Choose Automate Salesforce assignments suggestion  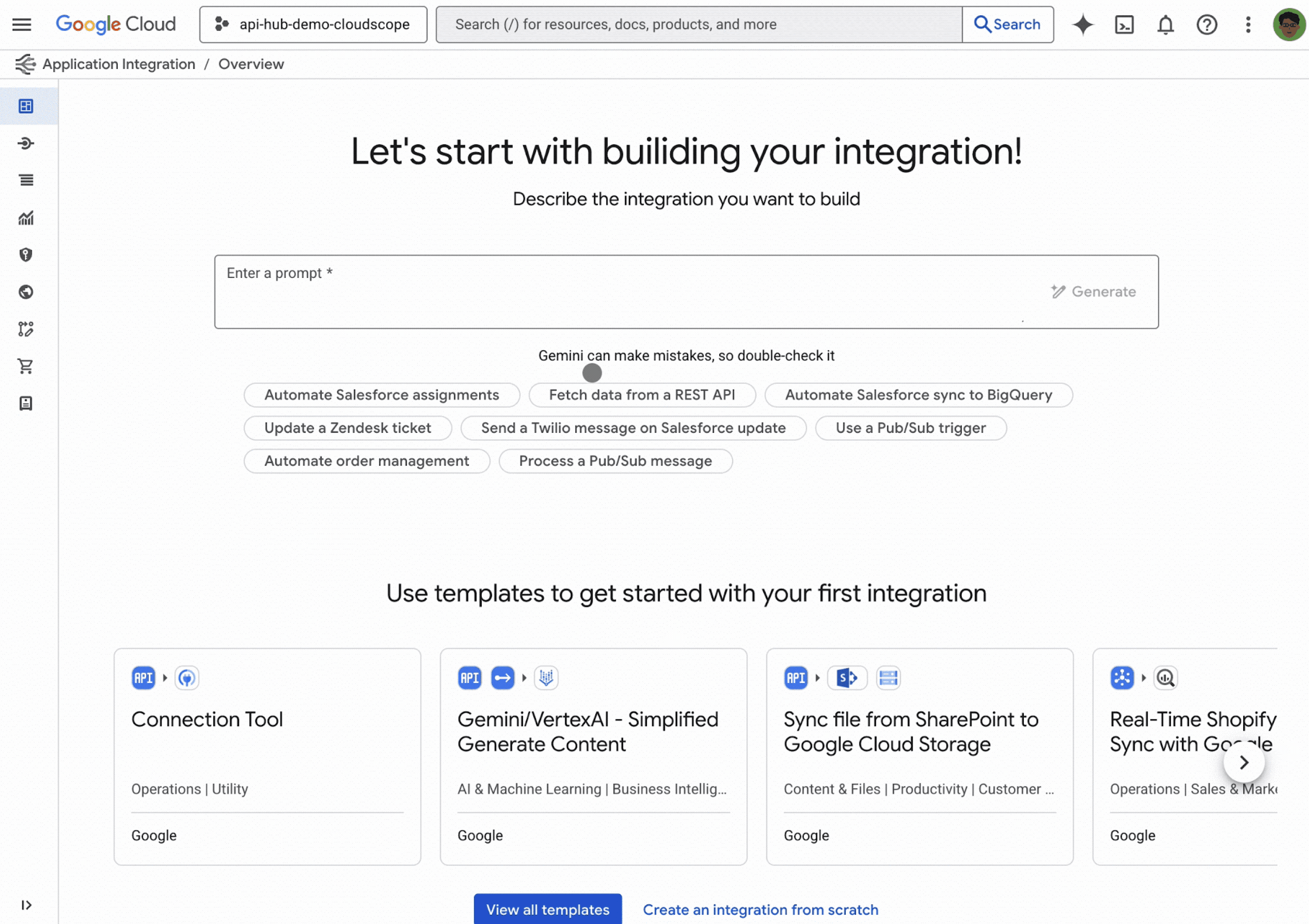point(381,395)
